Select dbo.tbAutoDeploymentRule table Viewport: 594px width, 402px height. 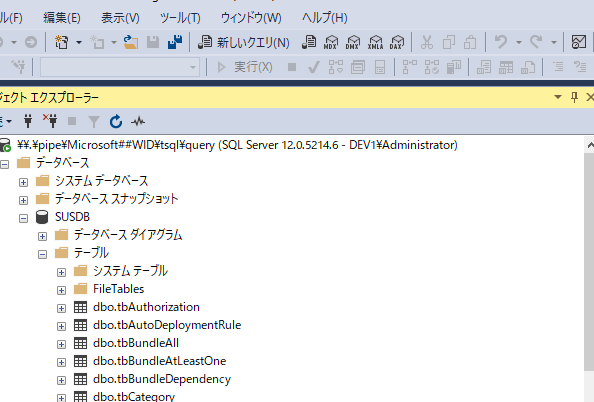pos(167,325)
